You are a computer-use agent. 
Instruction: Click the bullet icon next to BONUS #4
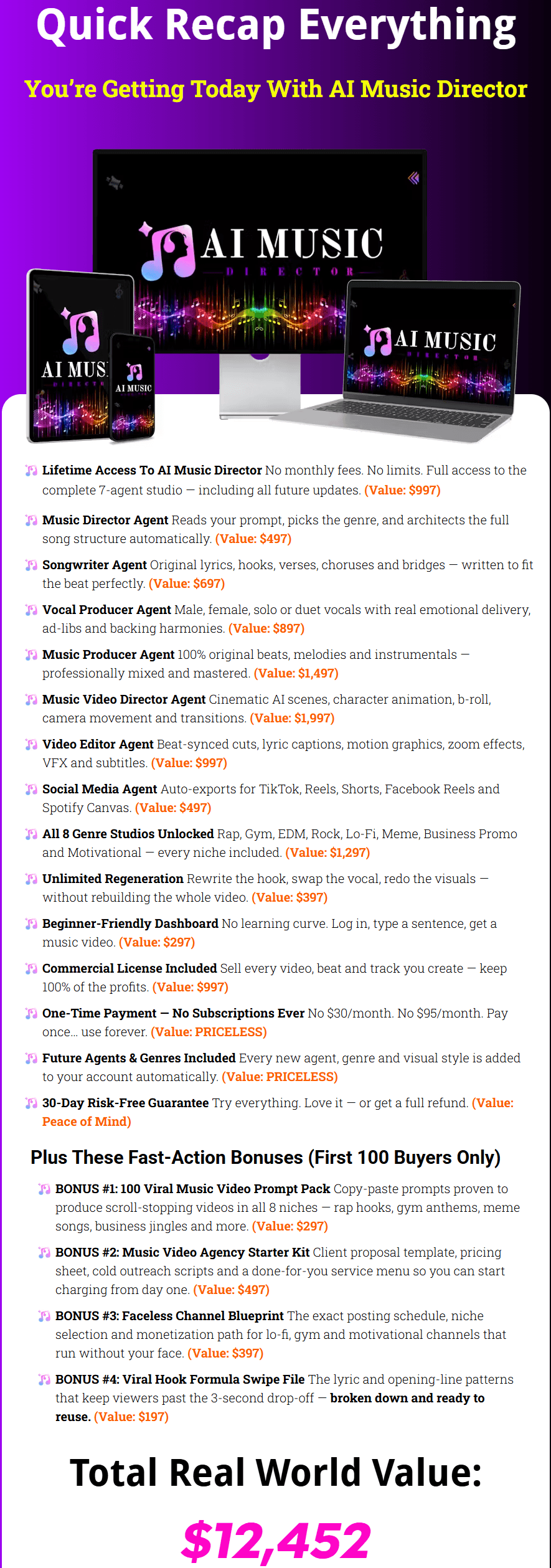(x=44, y=1379)
